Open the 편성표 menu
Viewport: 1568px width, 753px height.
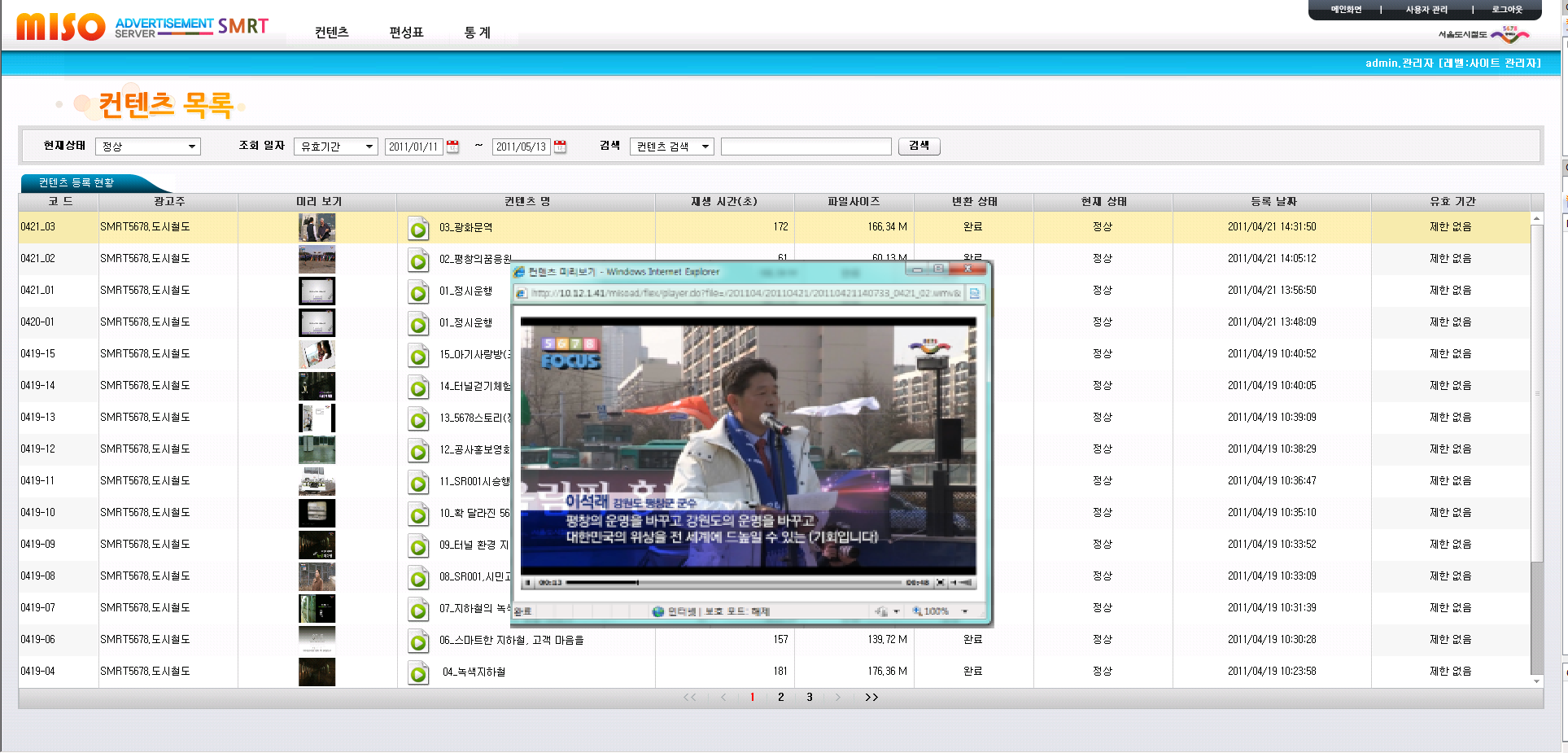pyautogui.click(x=406, y=33)
